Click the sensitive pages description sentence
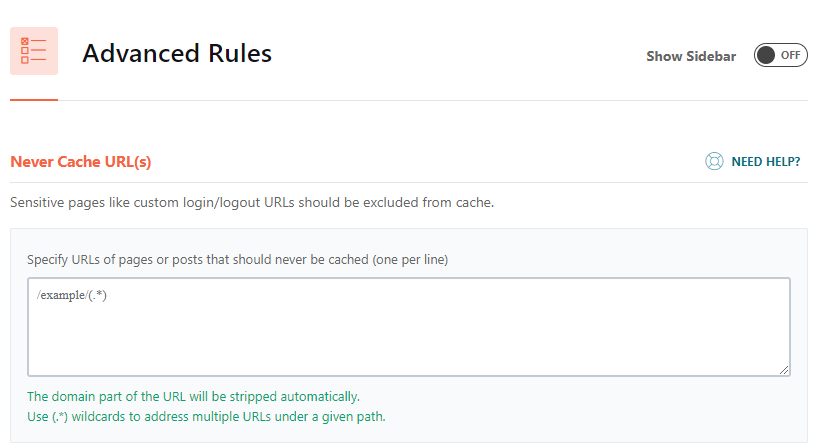 pos(252,202)
